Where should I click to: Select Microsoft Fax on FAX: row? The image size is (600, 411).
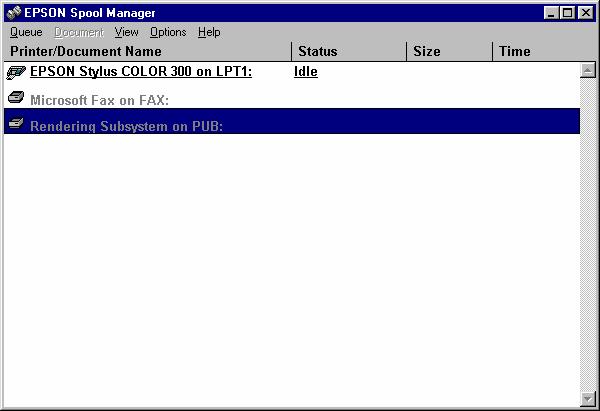click(x=292, y=99)
